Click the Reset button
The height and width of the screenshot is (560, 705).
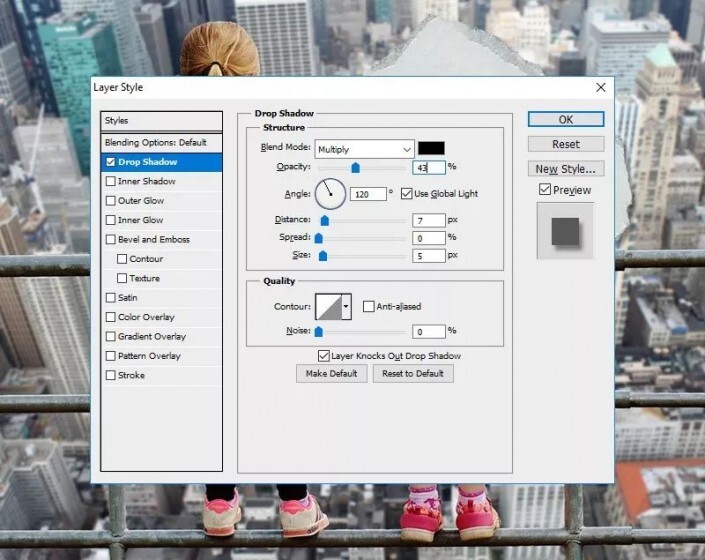[566, 144]
